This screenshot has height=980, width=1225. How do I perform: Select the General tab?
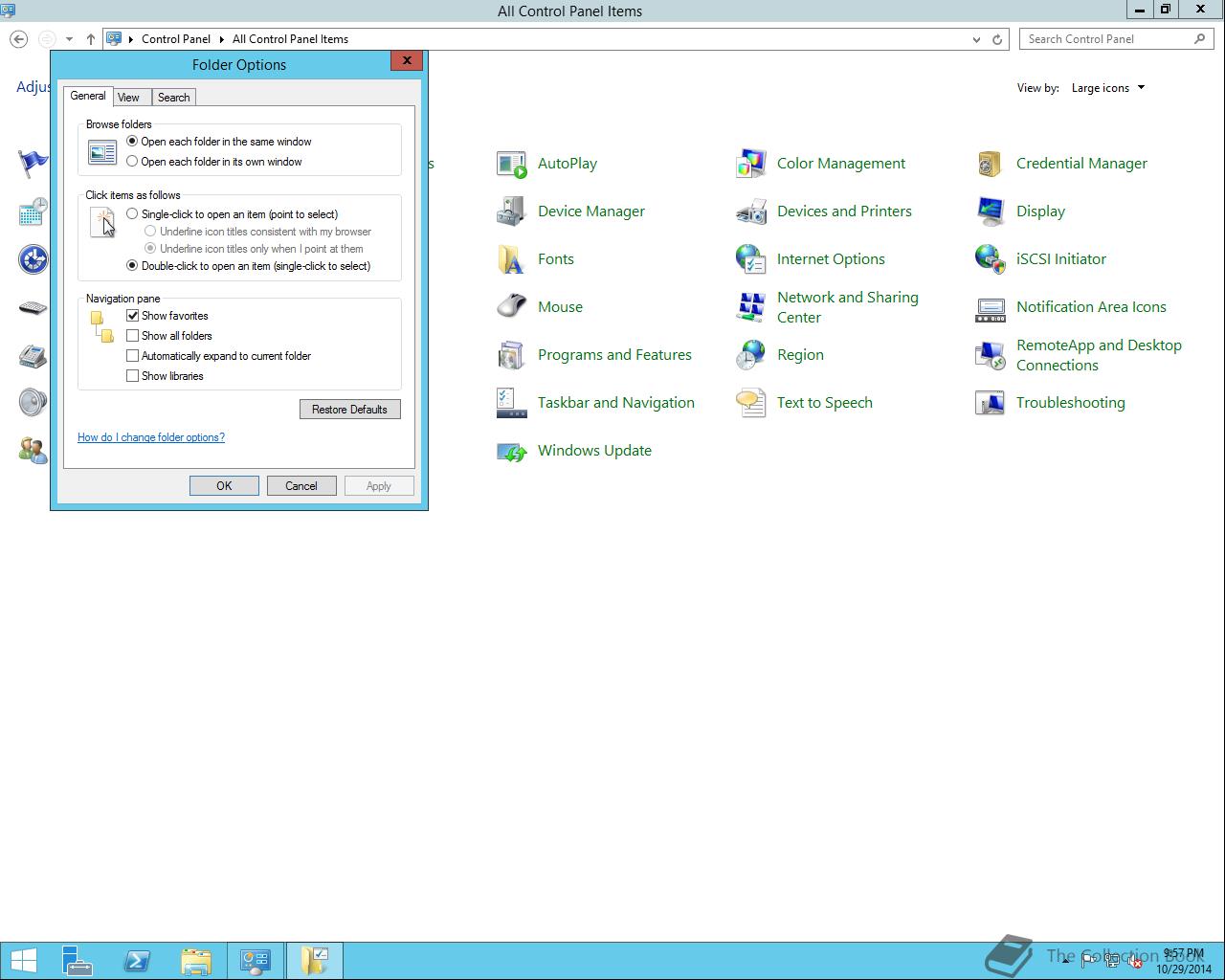pyautogui.click(x=88, y=97)
